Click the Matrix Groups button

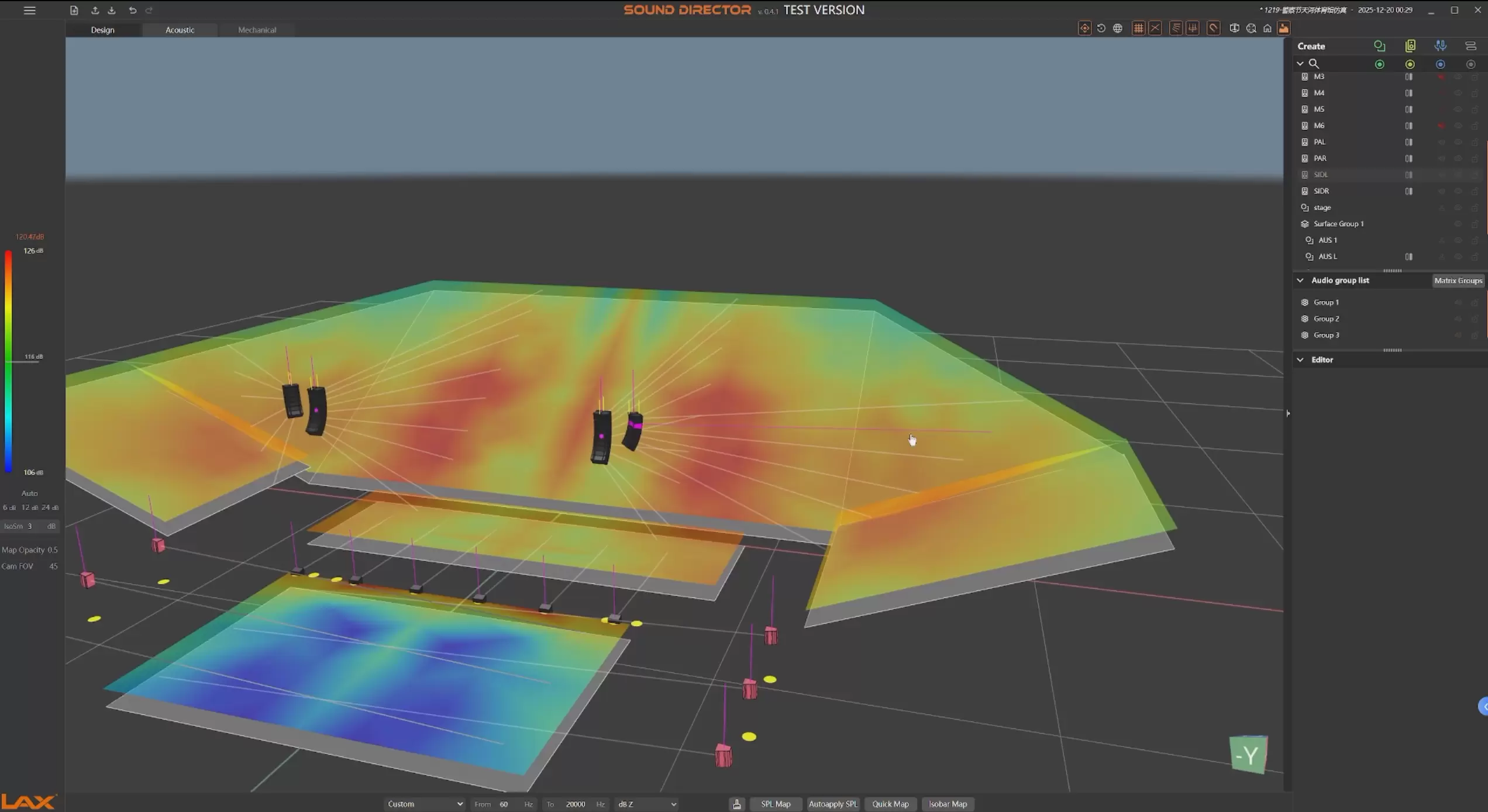[x=1458, y=281]
